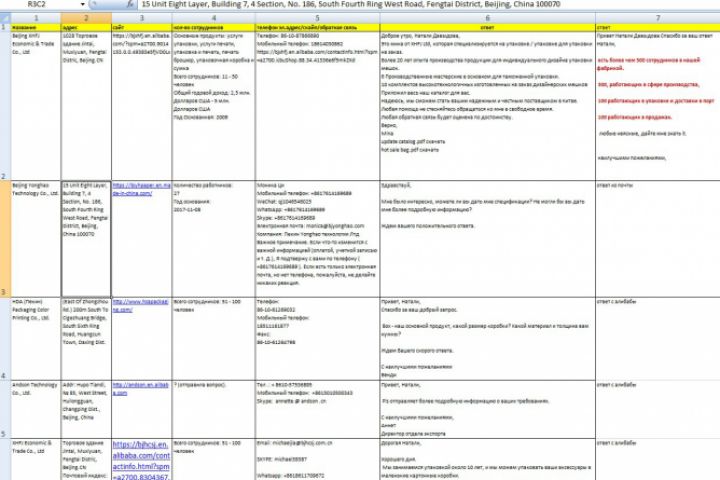Select the cell with 'Email: michaeljia@bjhcsj.com.cn'
The image size is (720, 480).
pos(317,459)
